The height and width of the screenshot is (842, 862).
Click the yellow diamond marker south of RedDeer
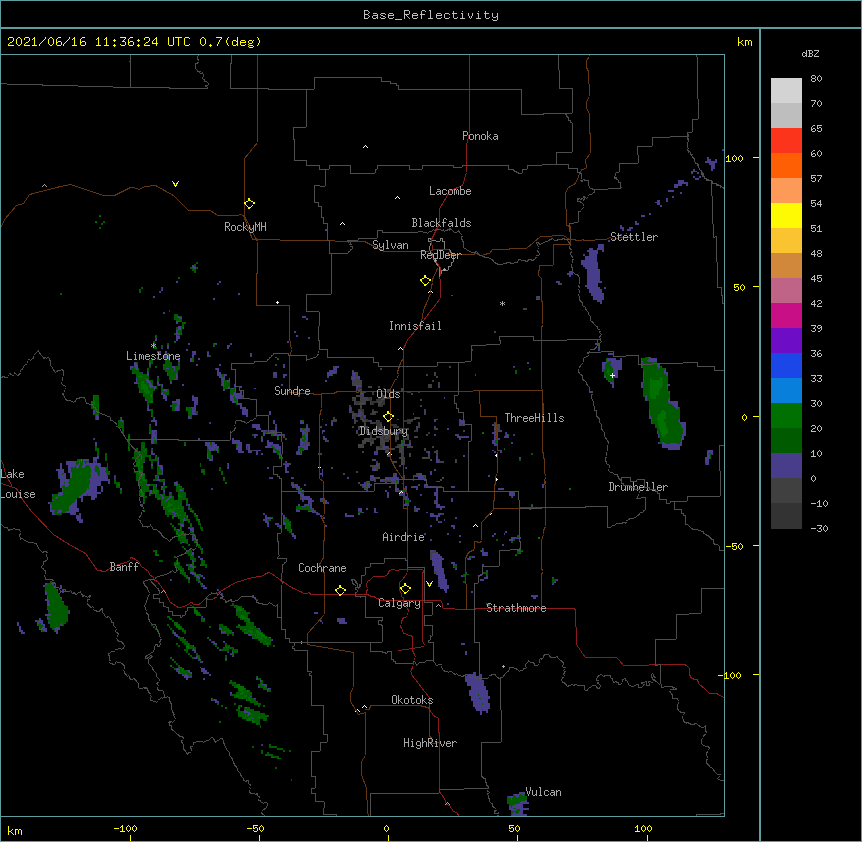[425, 281]
